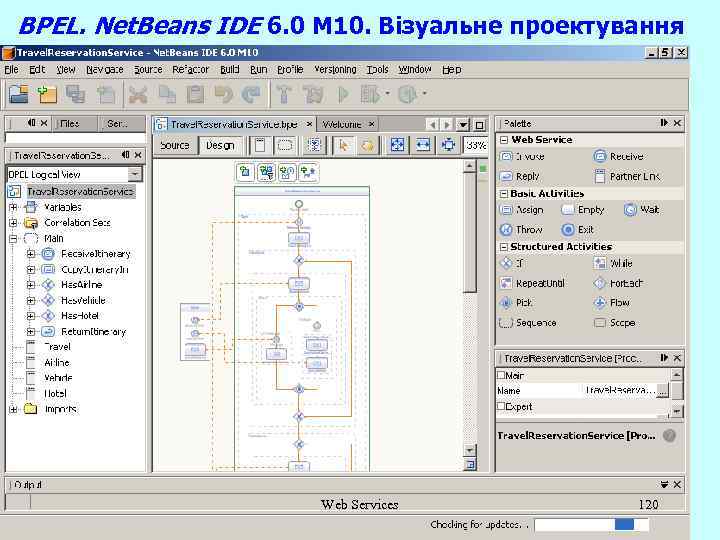The height and width of the screenshot is (540, 720).
Task: Collapse the Basic Activities palette section
Action: (504, 194)
